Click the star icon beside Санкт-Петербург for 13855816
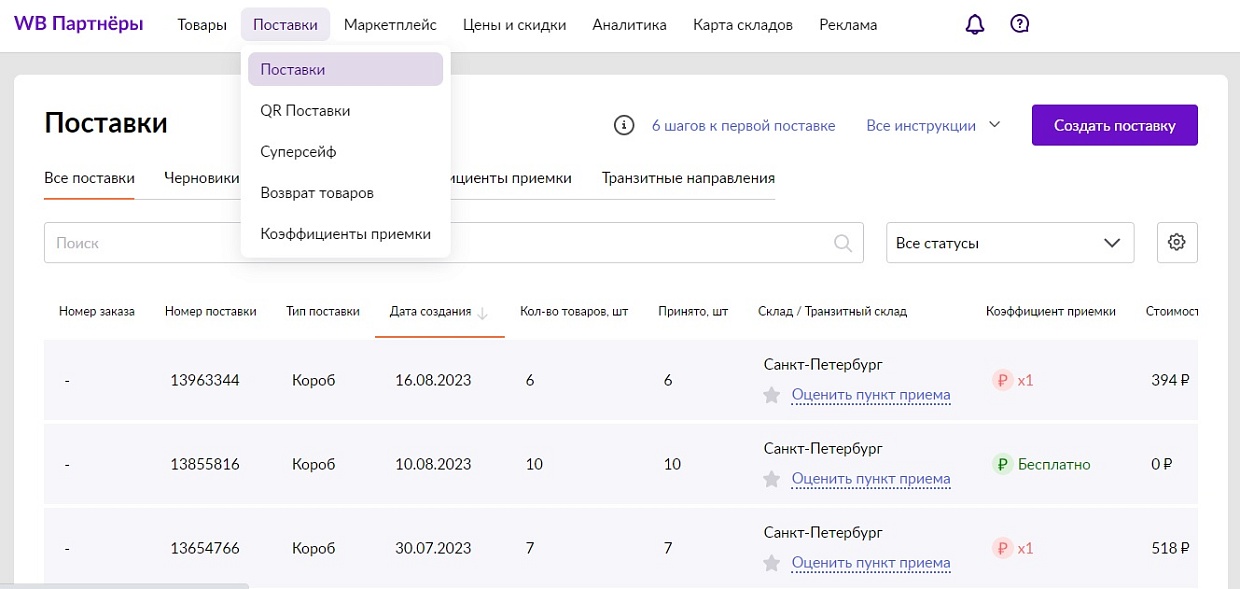The image size is (1240, 589). coord(771,479)
